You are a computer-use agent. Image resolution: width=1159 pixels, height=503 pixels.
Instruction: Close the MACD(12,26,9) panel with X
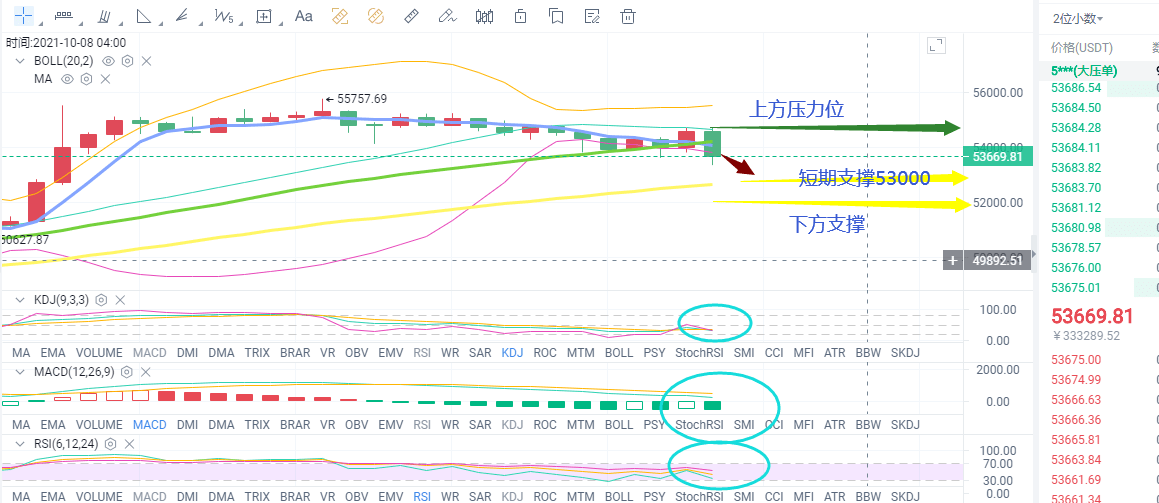[146, 372]
